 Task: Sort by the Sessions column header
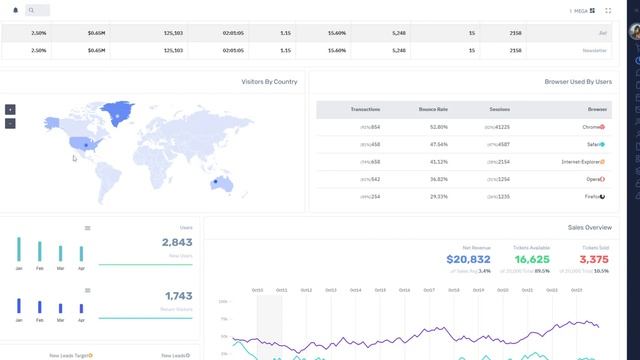[500, 109]
